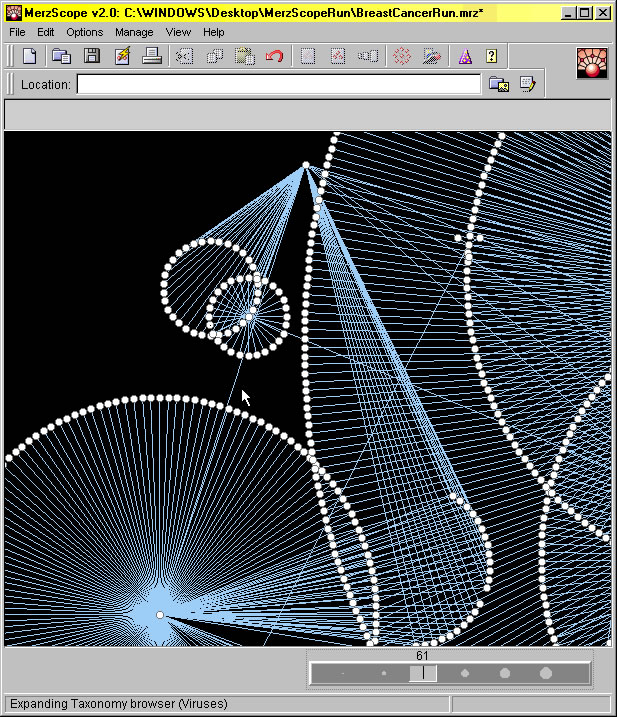Click the zoom slider thumb at 61
This screenshot has width=617, height=717.
pyautogui.click(x=423, y=674)
